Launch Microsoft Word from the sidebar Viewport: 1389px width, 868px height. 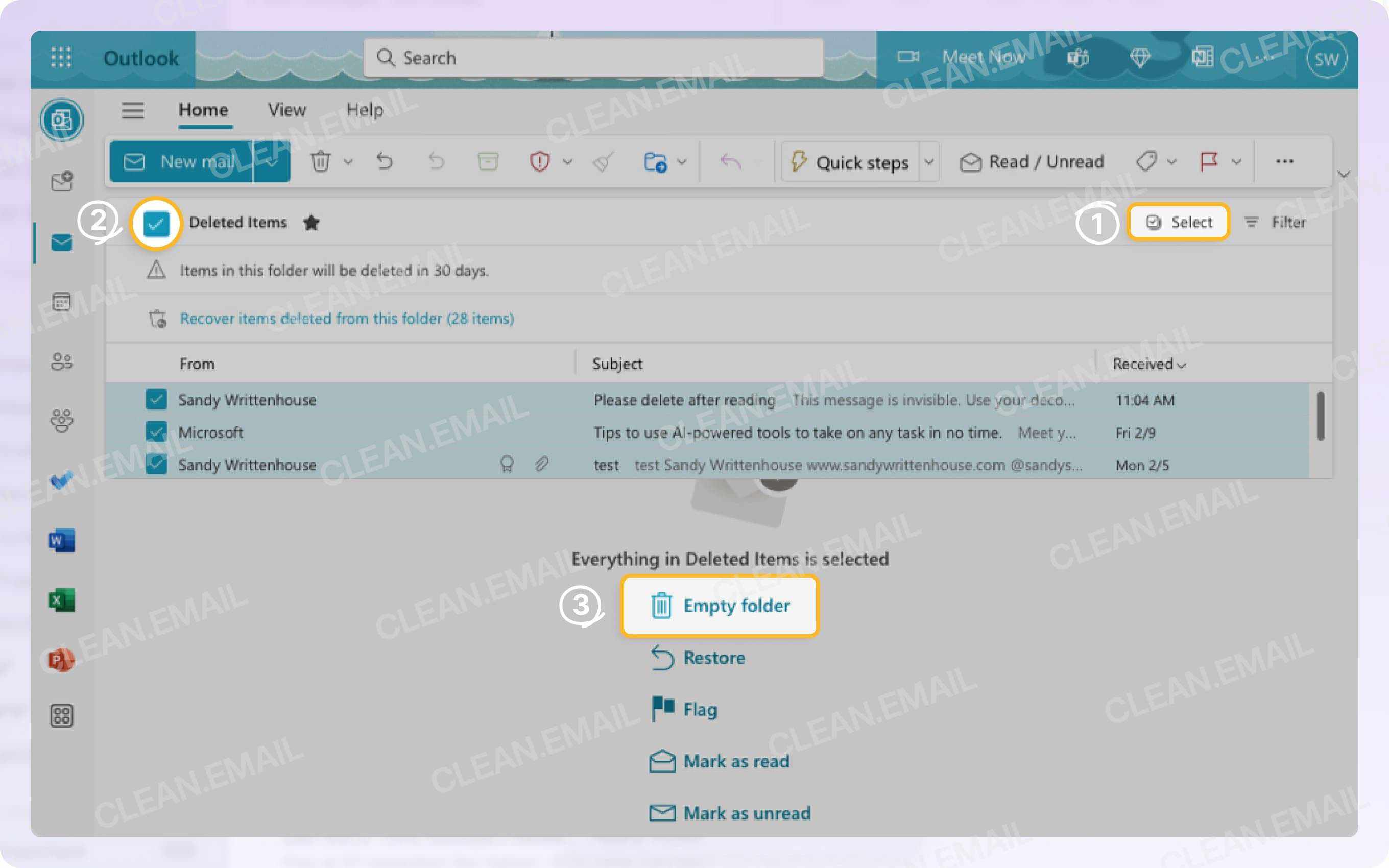point(62,540)
